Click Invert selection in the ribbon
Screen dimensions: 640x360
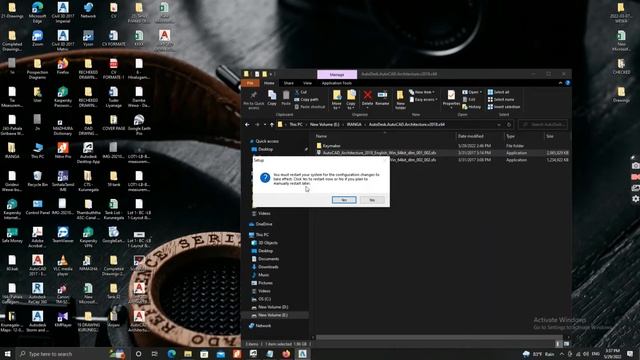(x=504, y=107)
